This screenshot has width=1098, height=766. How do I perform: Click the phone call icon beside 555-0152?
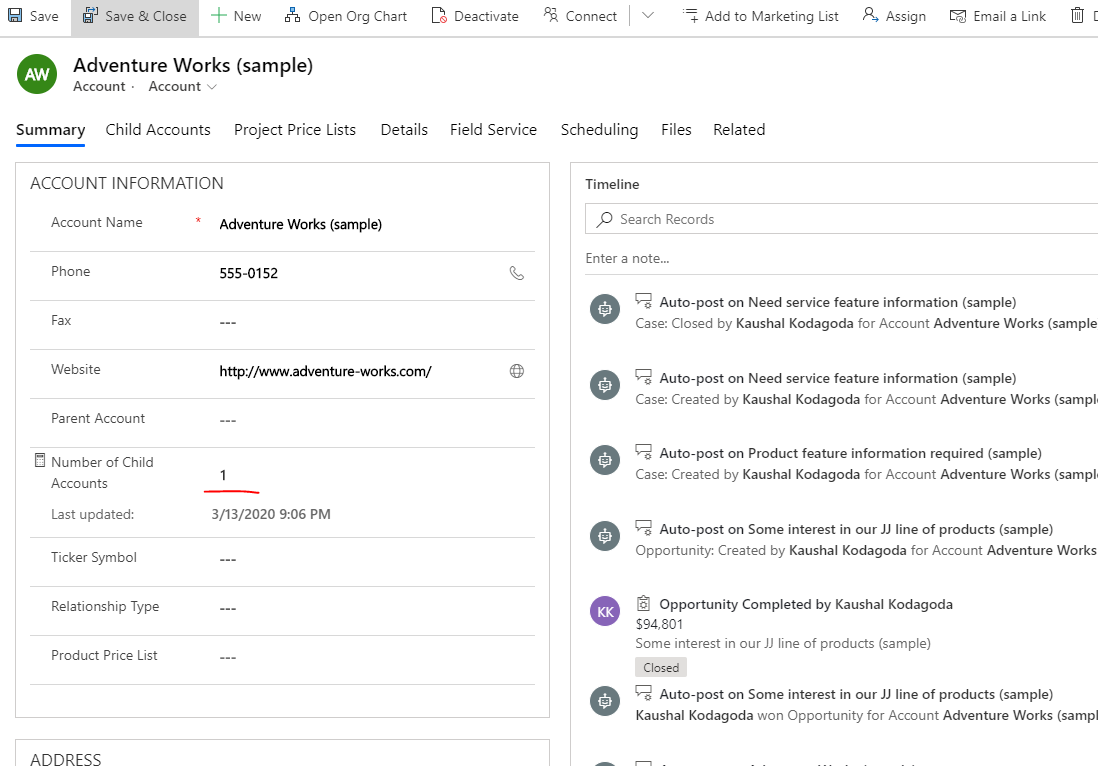coord(517,273)
